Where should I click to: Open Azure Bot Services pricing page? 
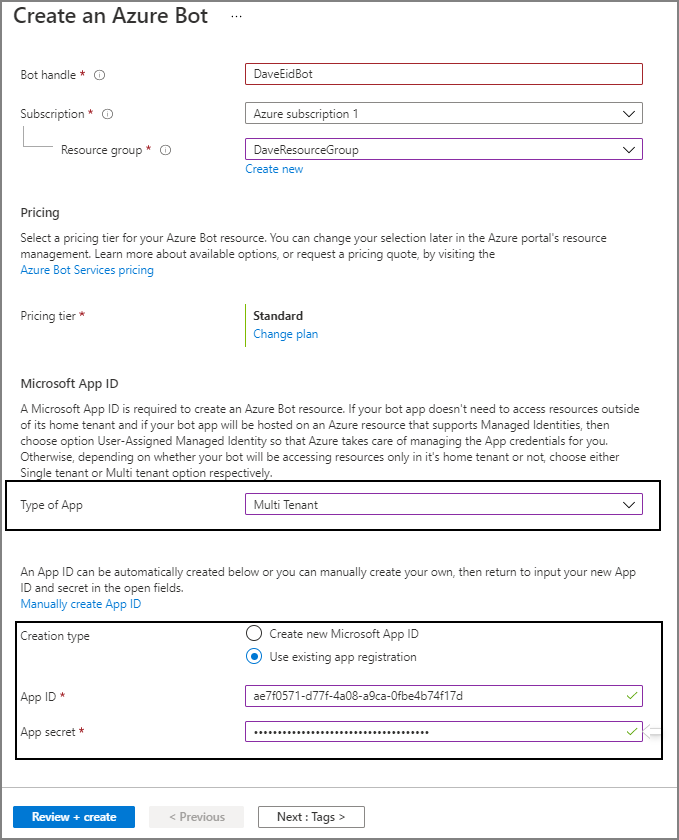(x=87, y=269)
